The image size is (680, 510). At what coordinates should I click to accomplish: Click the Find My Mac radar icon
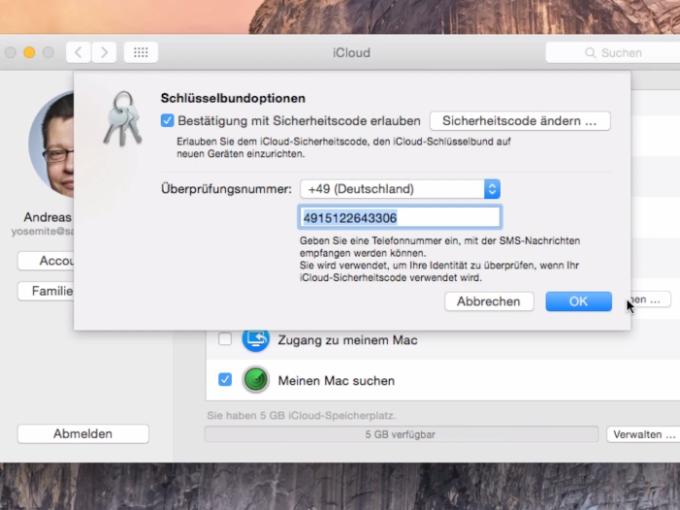(x=255, y=380)
